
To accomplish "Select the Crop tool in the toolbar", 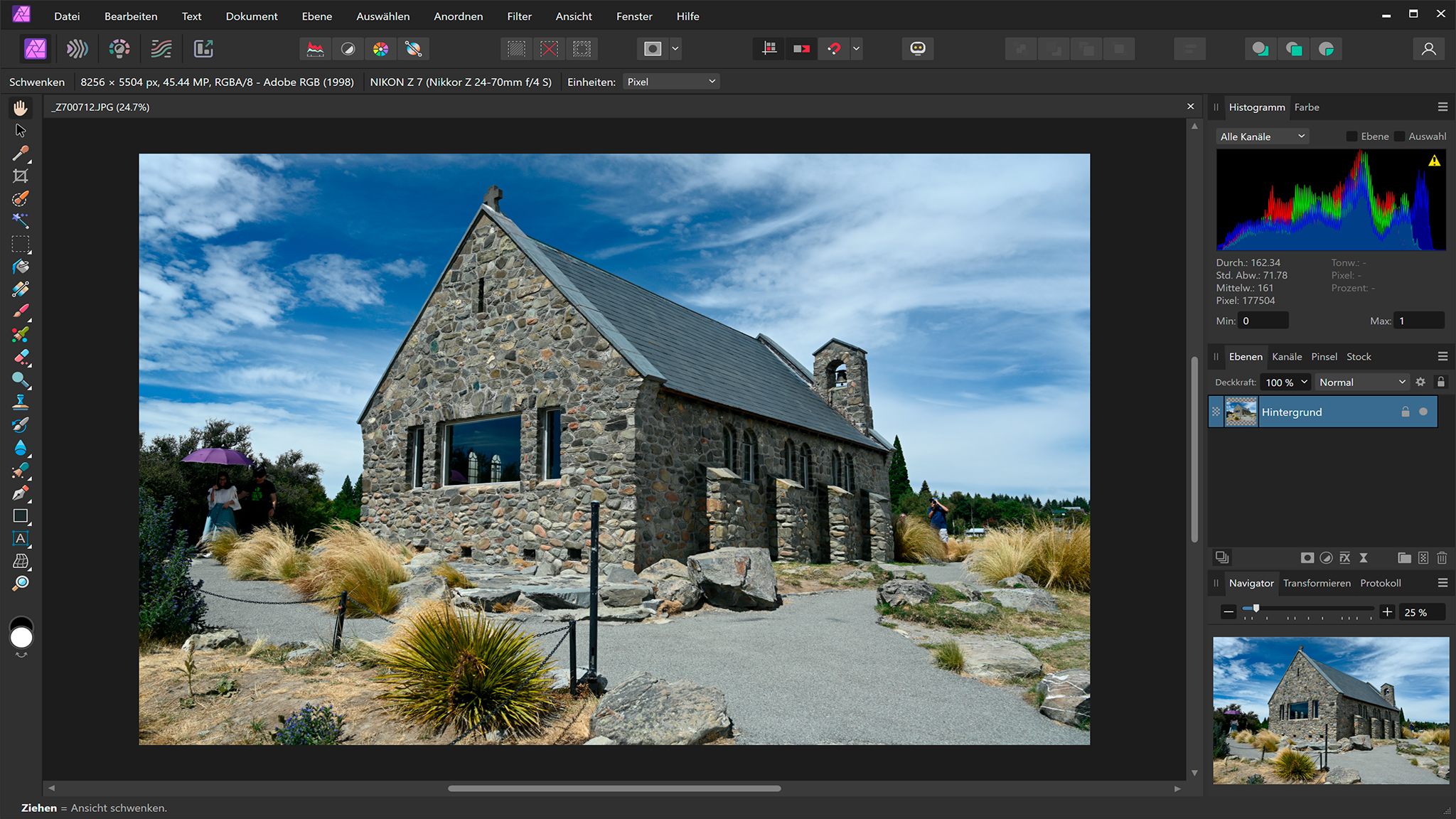I will (21, 176).
